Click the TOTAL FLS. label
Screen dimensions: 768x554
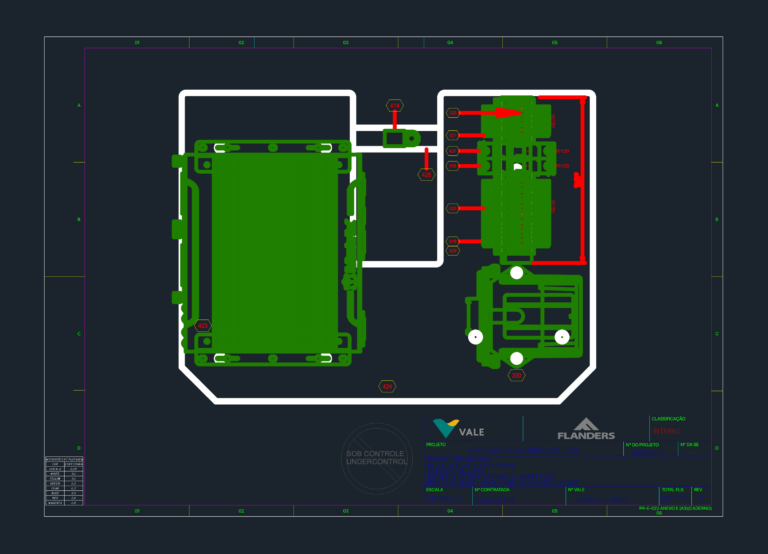tap(672, 490)
